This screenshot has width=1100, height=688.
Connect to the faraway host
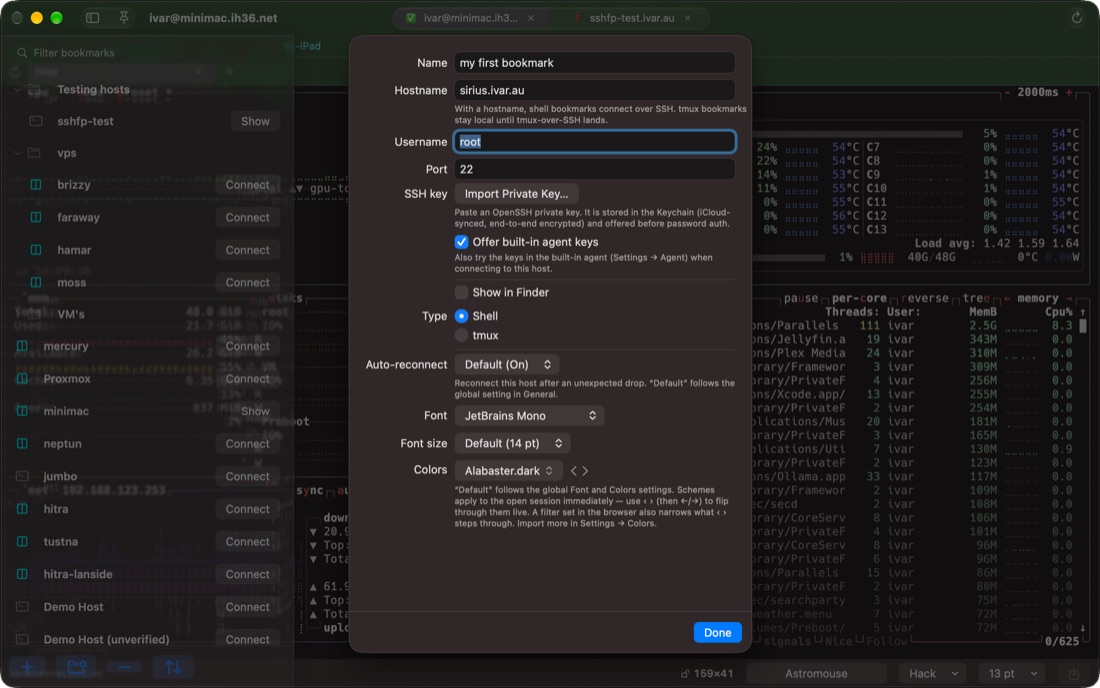(248, 217)
